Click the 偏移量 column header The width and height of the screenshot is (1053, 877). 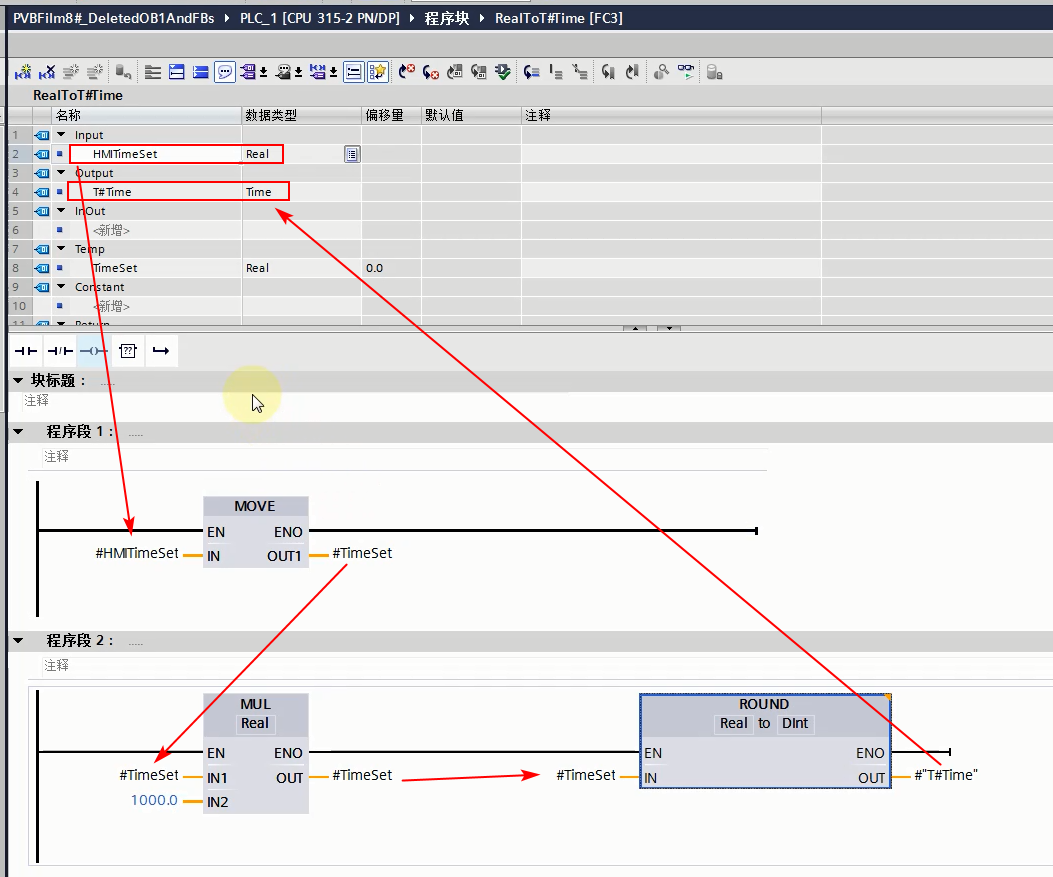coord(392,115)
